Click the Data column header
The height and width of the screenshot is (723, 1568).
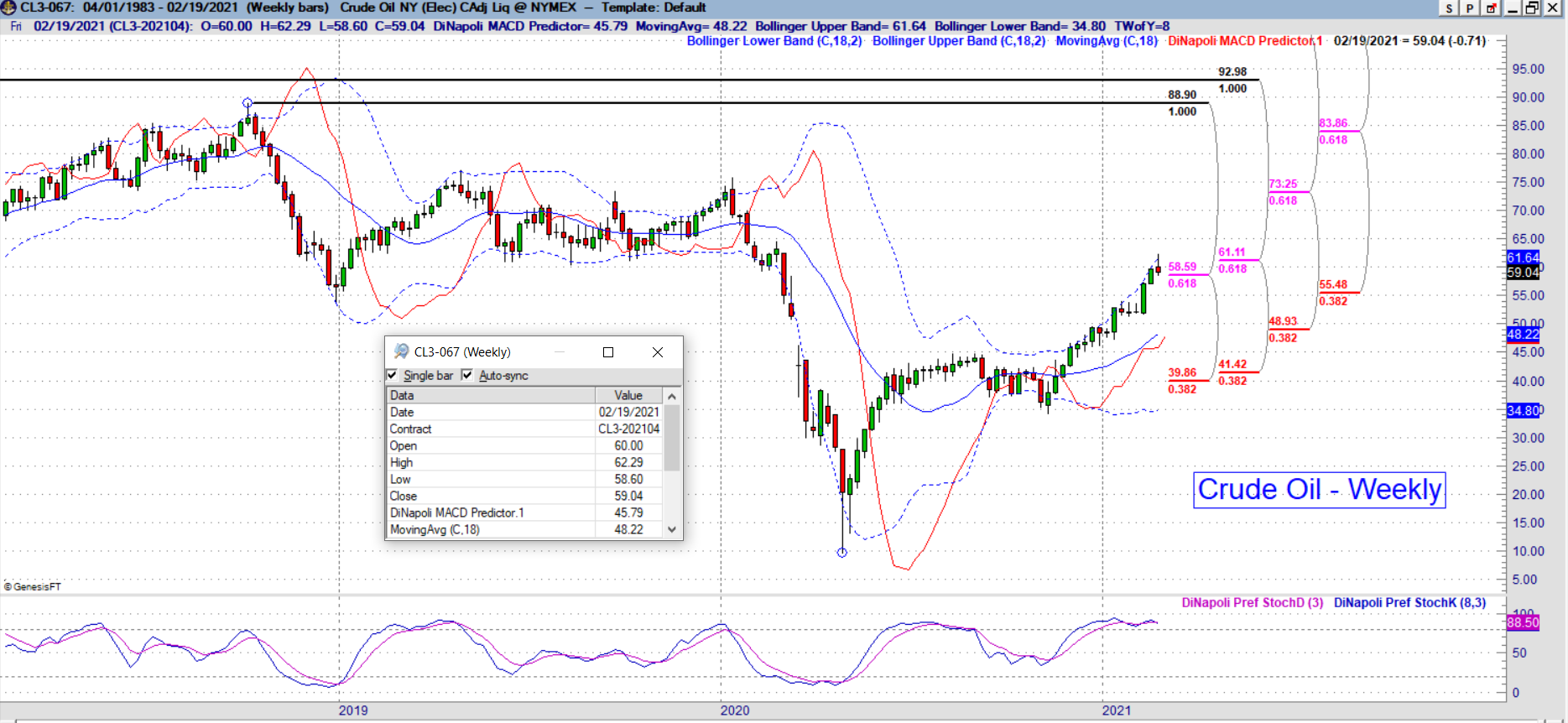[491, 395]
